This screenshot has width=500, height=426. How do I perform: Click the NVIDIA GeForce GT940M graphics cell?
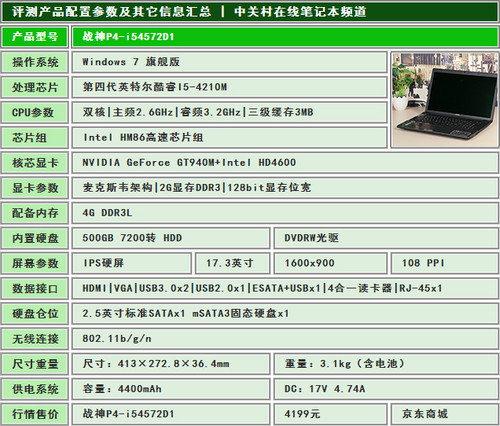tap(285, 163)
